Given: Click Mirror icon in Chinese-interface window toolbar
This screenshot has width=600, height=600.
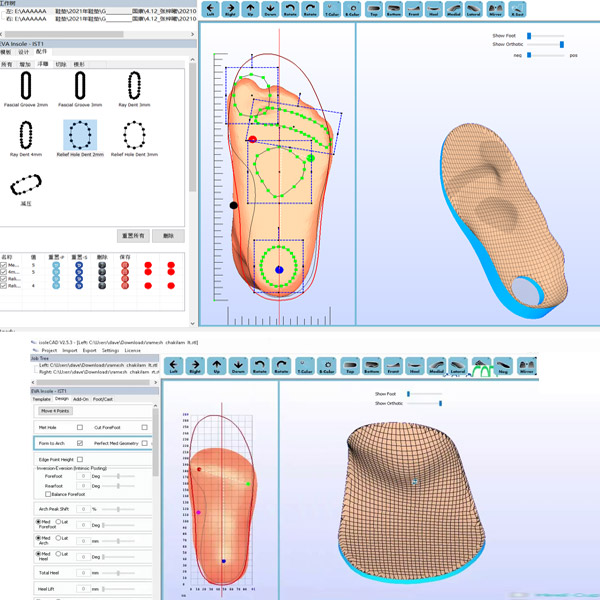Looking at the screenshot, I should click(x=496, y=9).
